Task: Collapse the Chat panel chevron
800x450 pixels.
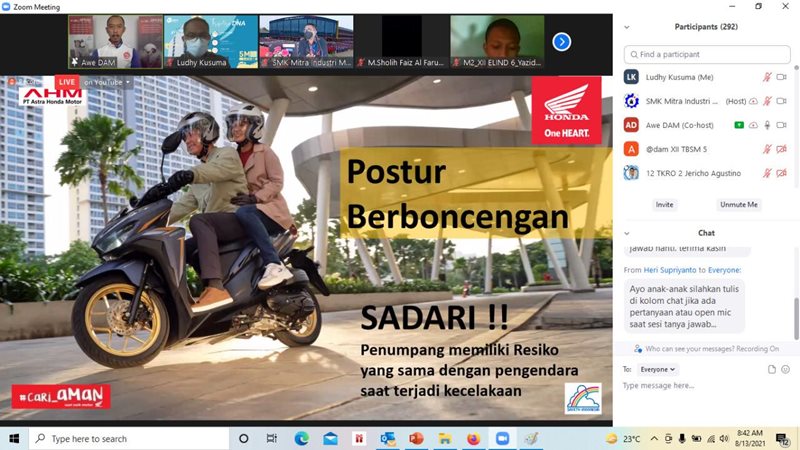Action: 626,233
